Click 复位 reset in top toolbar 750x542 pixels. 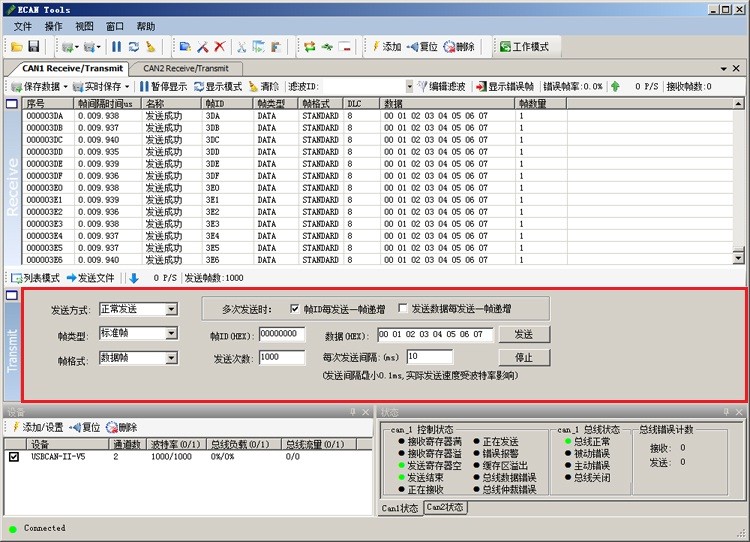click(x=422, y=46)
